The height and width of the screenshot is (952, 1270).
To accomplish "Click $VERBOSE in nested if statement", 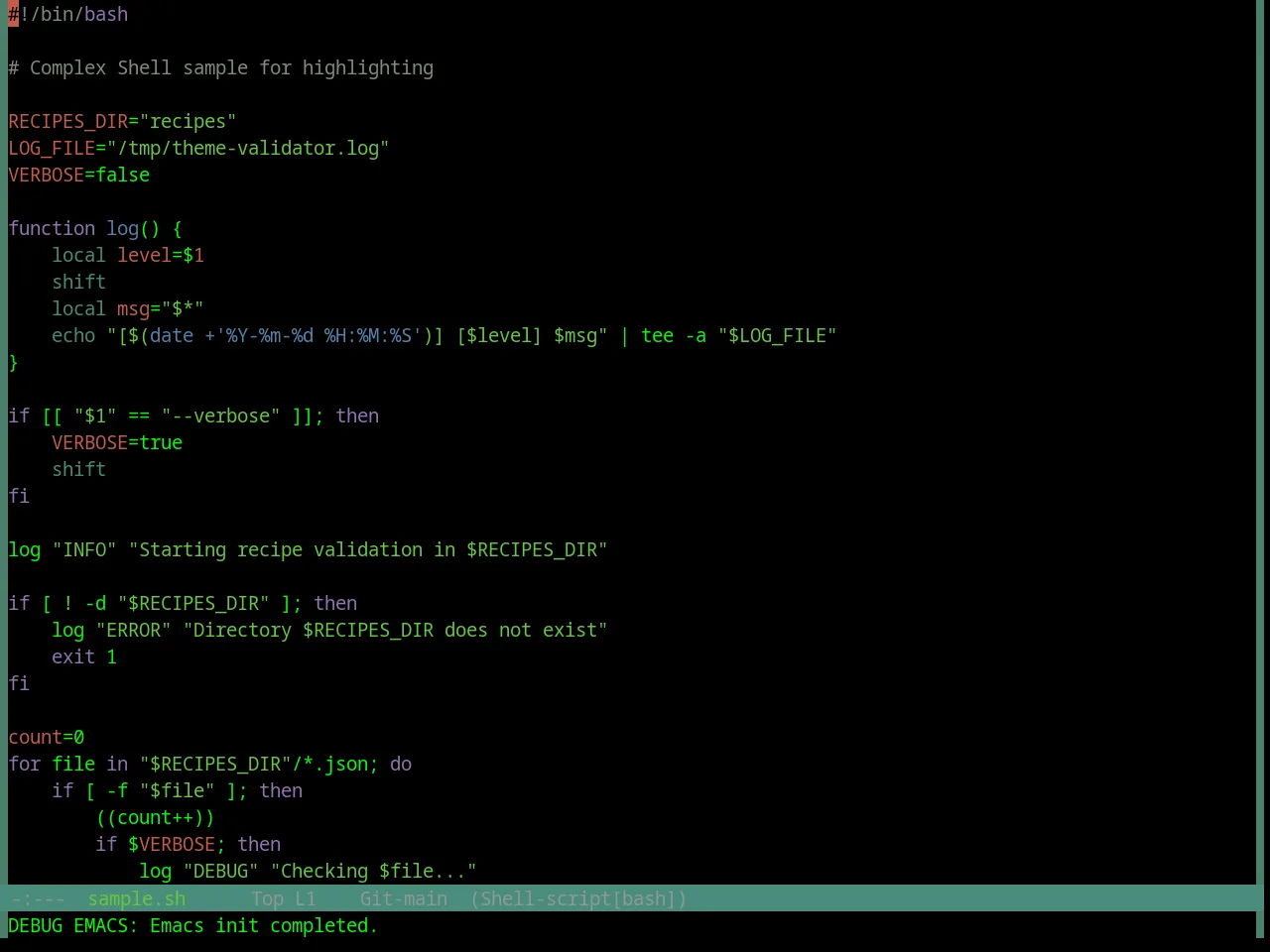I will pos(172,844).
